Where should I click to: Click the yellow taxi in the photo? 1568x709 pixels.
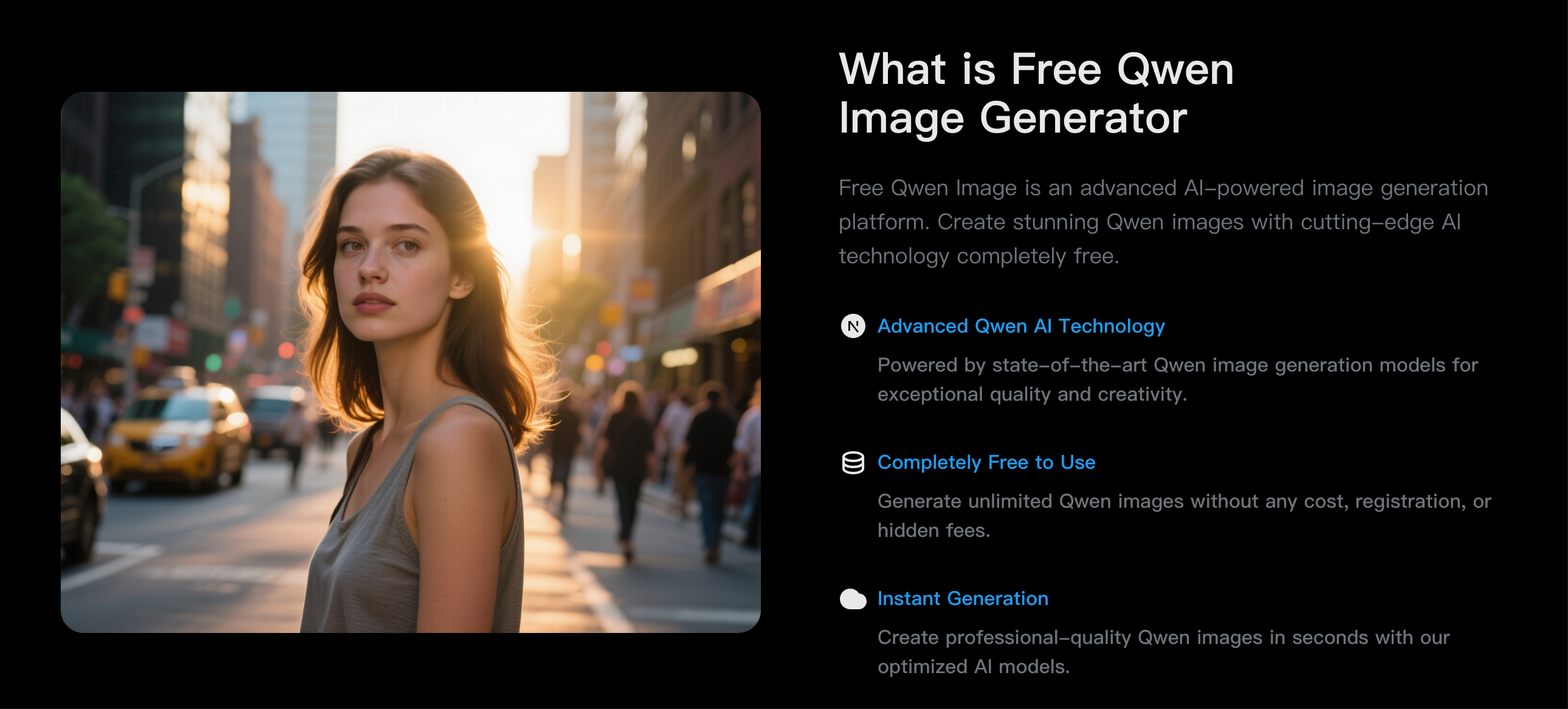pyautogui.click(x=176, y=435)
